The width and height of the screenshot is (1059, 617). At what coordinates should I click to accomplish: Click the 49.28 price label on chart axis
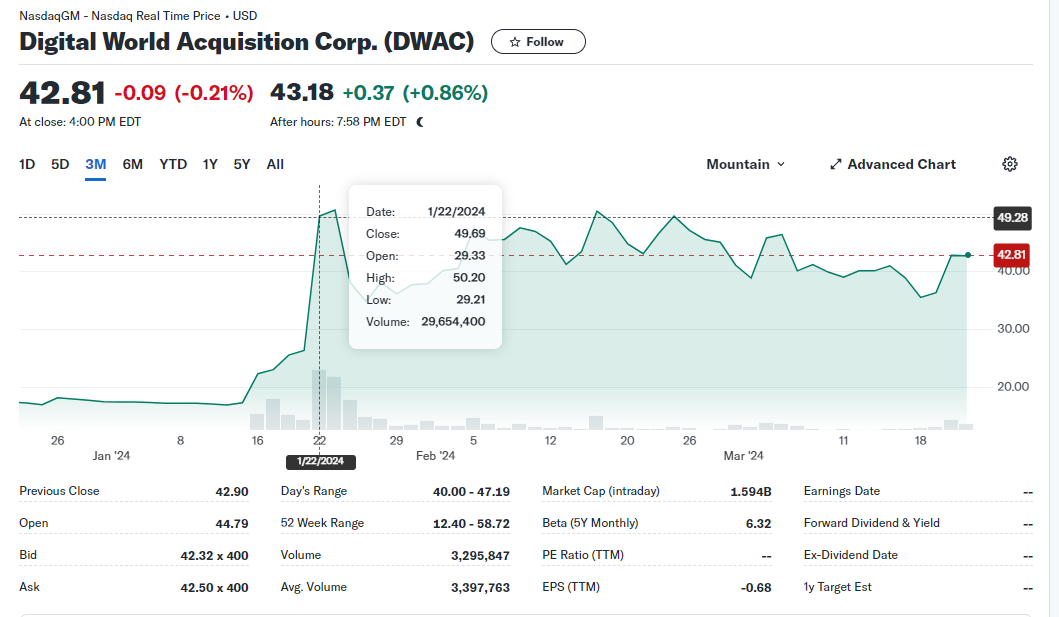pos(1012,217)
